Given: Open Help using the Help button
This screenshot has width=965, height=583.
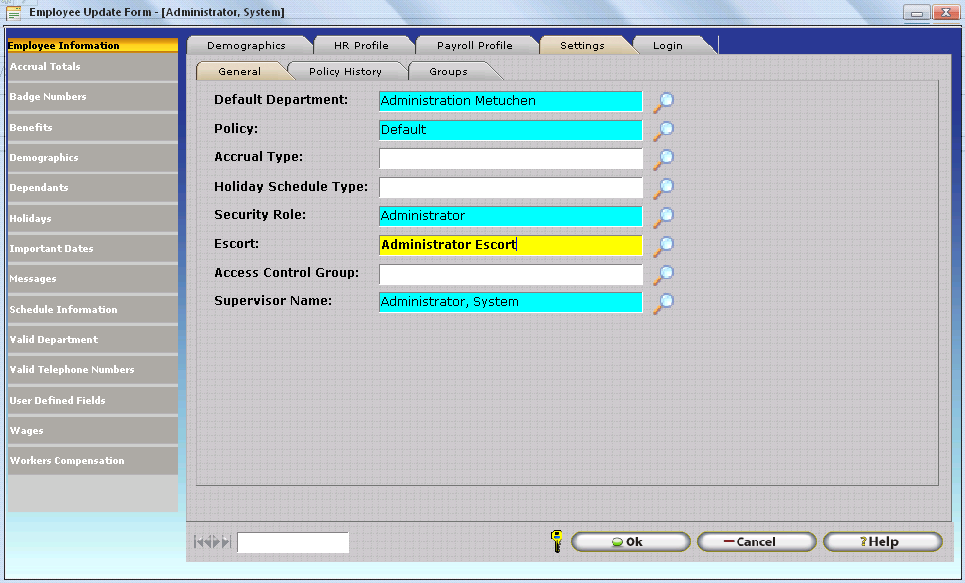Looking at the screenshot, I should click(882, 542).
